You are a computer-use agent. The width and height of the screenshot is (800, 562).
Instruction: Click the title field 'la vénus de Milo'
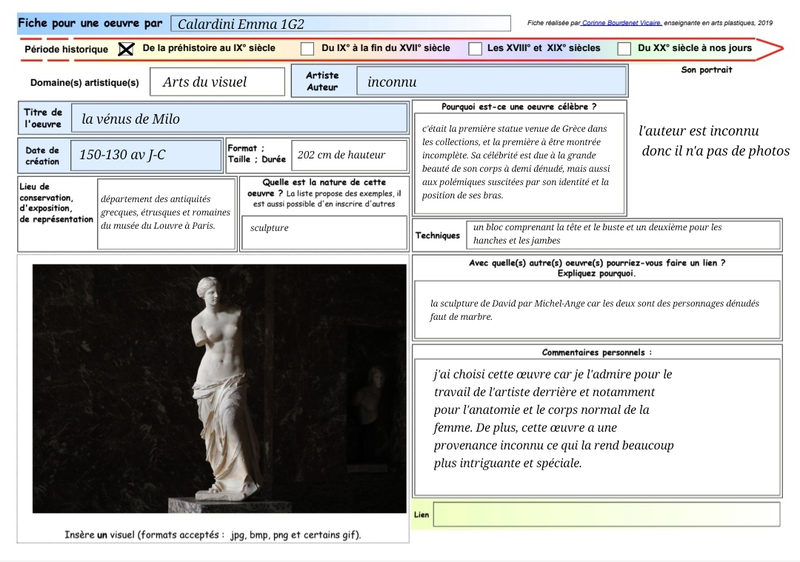[x=238, y=119]
